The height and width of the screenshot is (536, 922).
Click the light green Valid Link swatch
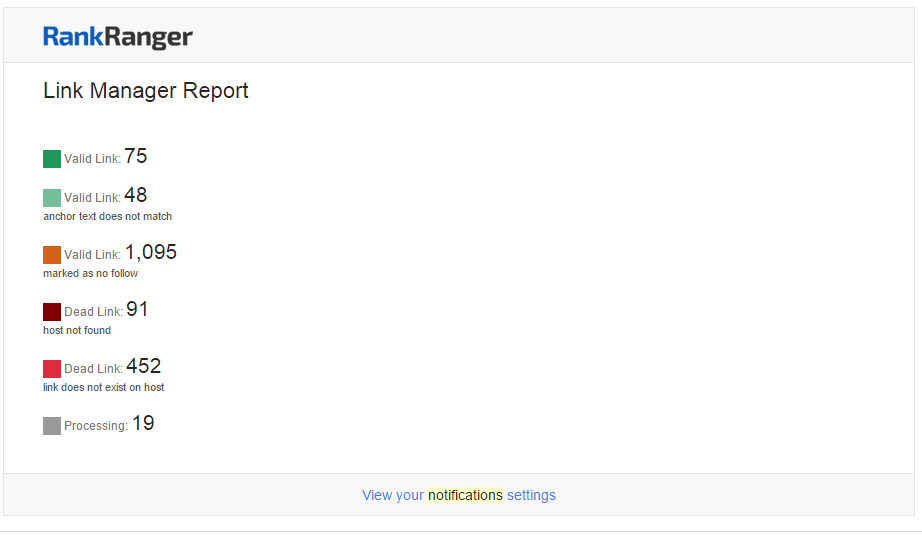click(x=52, y=197)
